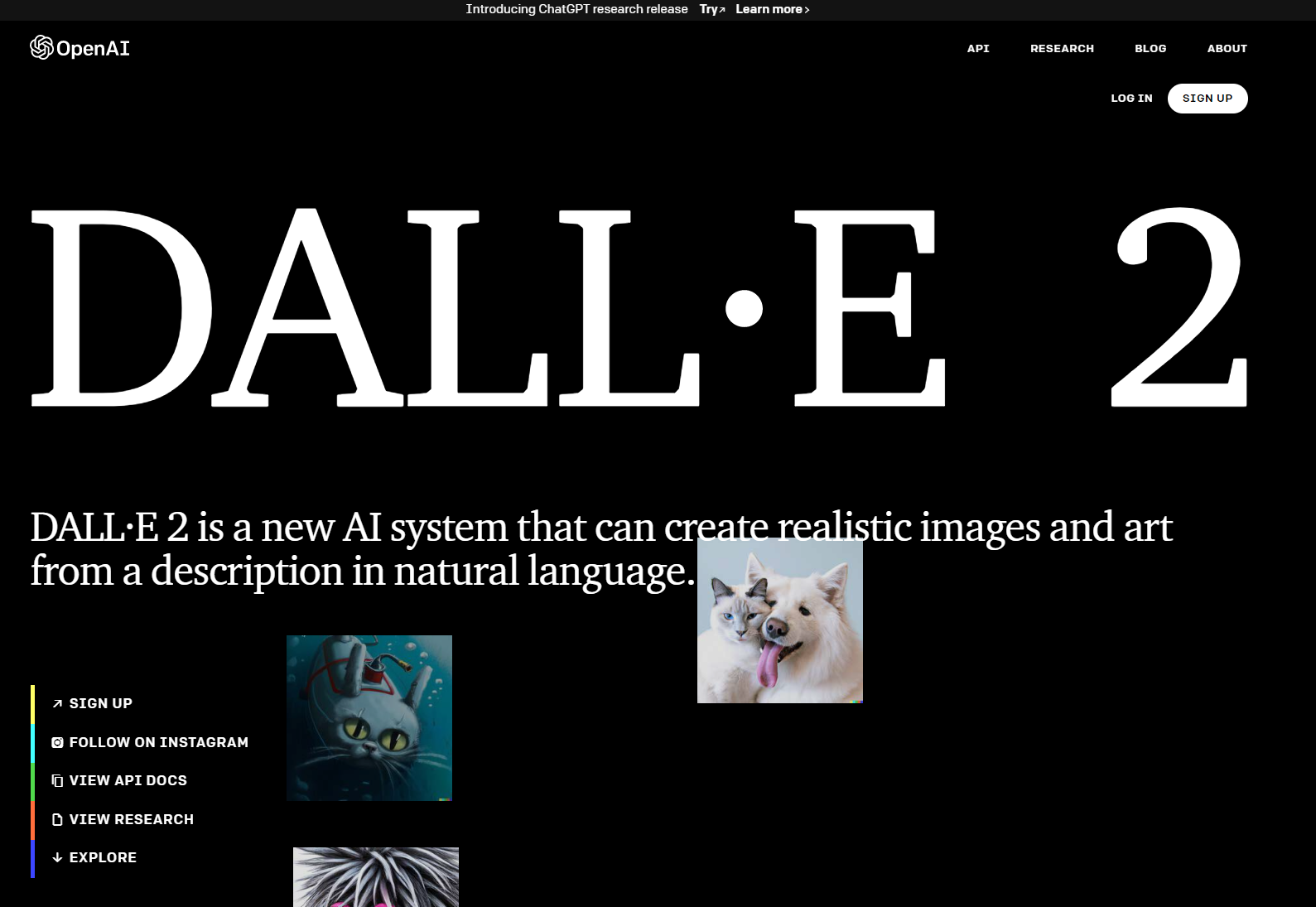Viewport: 1316px width, 907px height.
Task: Click the spiky black-and-white hair image
Action: [x=376, y=877]
